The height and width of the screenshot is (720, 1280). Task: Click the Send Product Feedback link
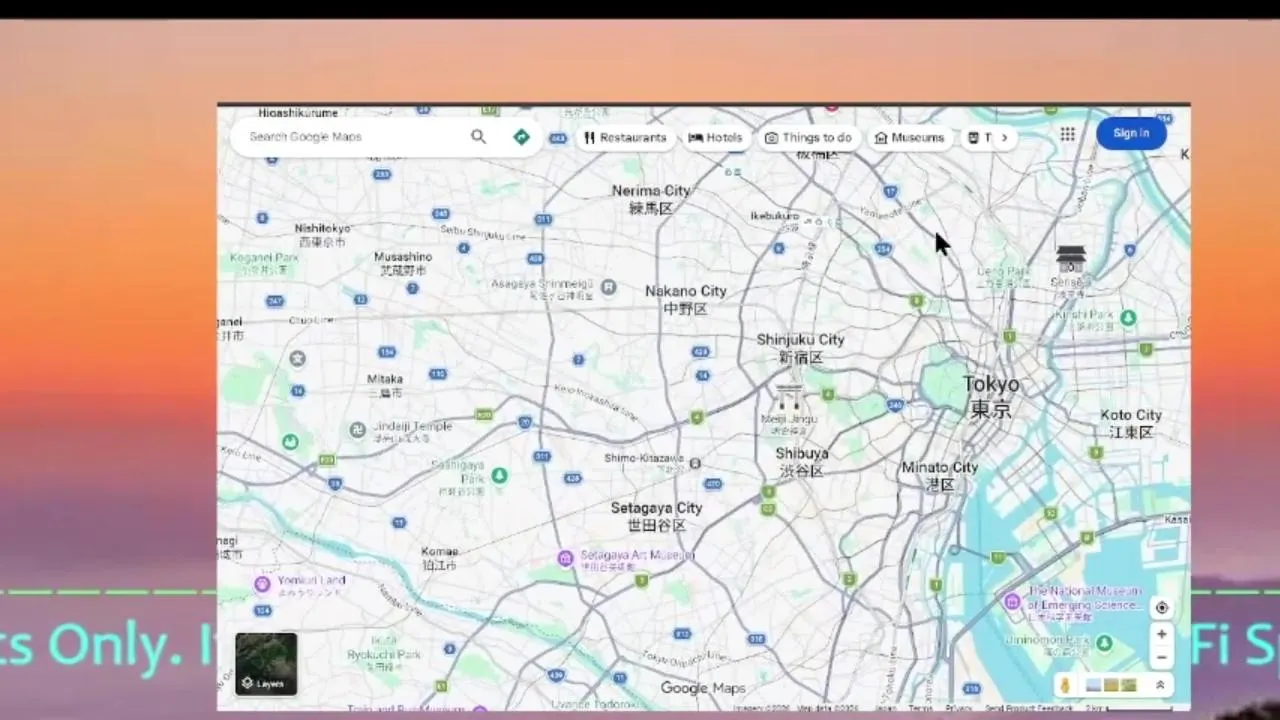click(x=1029, y=708)
